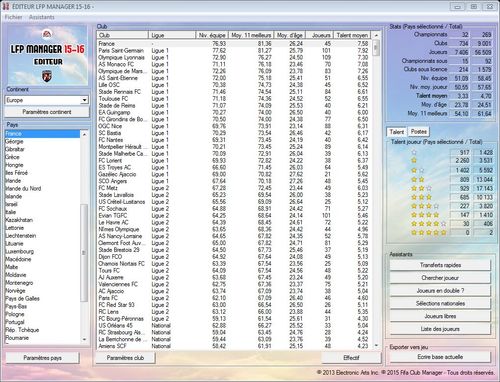Select the Olympique Lyonnais club row
Viewport: 500px width, 382px height.
tap(234, 57)
